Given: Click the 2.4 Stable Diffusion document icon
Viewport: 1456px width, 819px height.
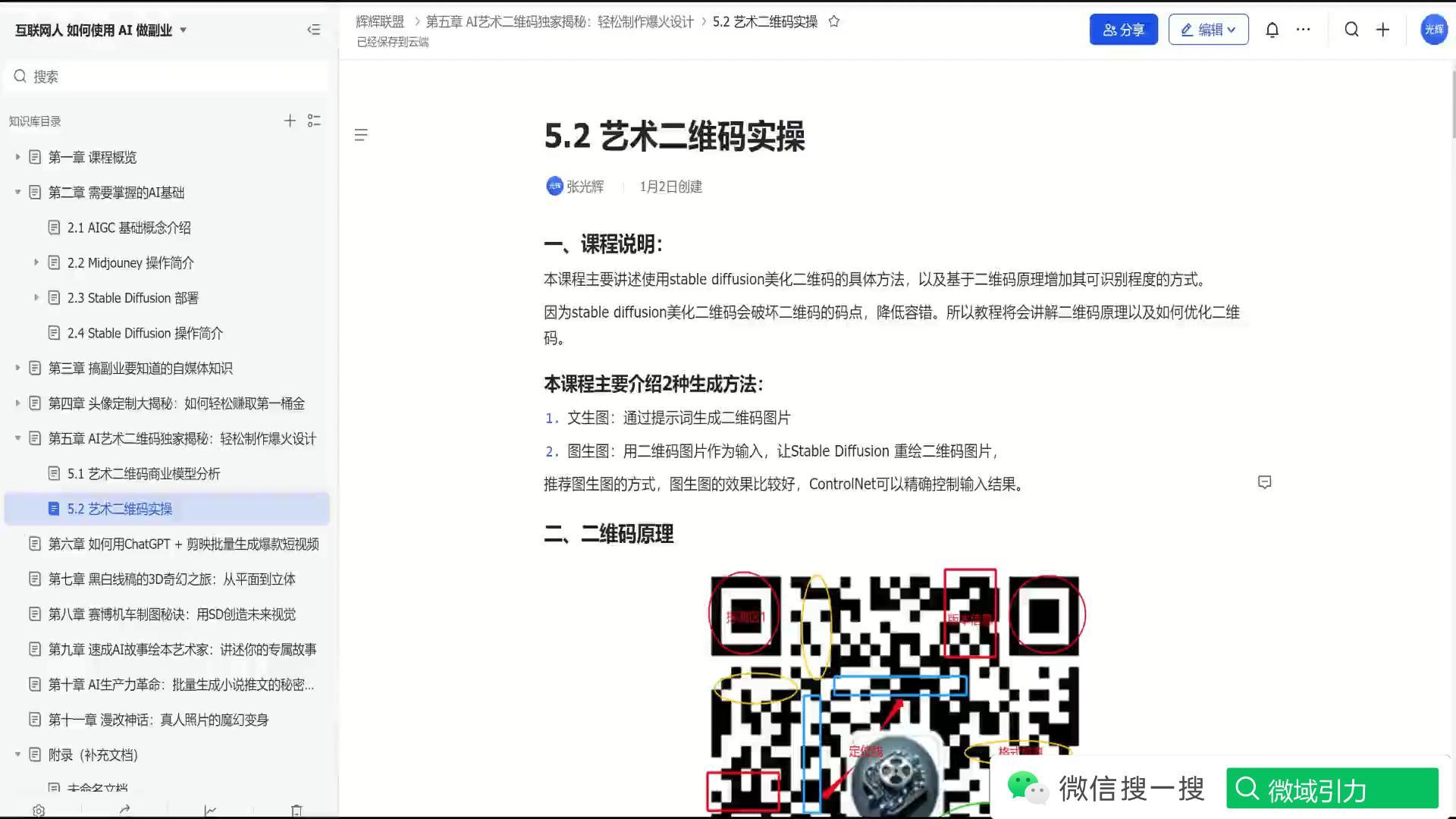Looking at the screenshot, I should click(54, 333).
